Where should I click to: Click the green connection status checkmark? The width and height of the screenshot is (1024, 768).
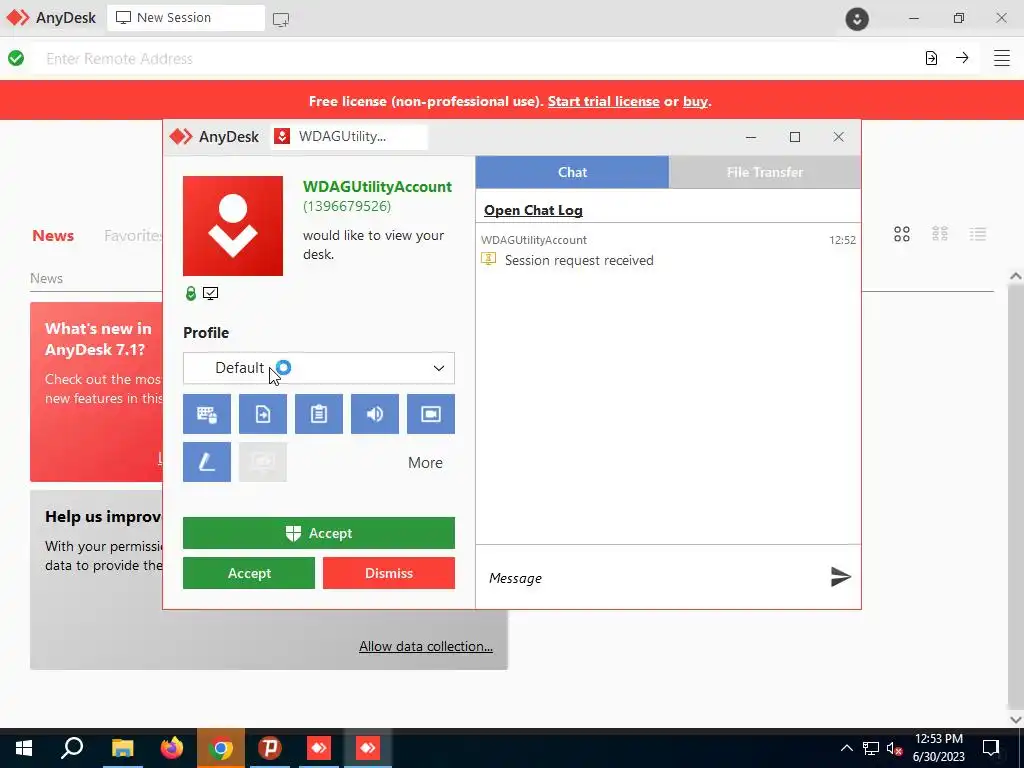(16, 59)
